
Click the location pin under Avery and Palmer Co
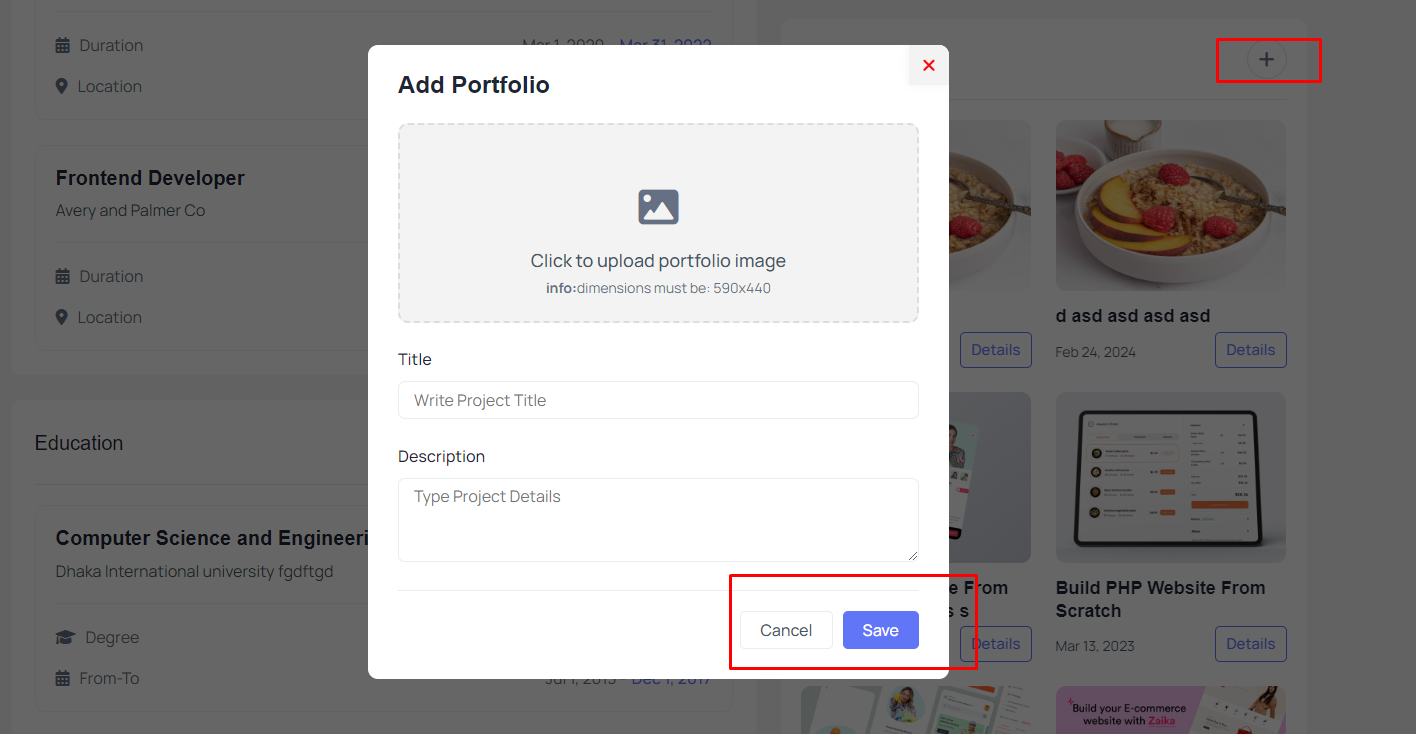pos(61,317)
